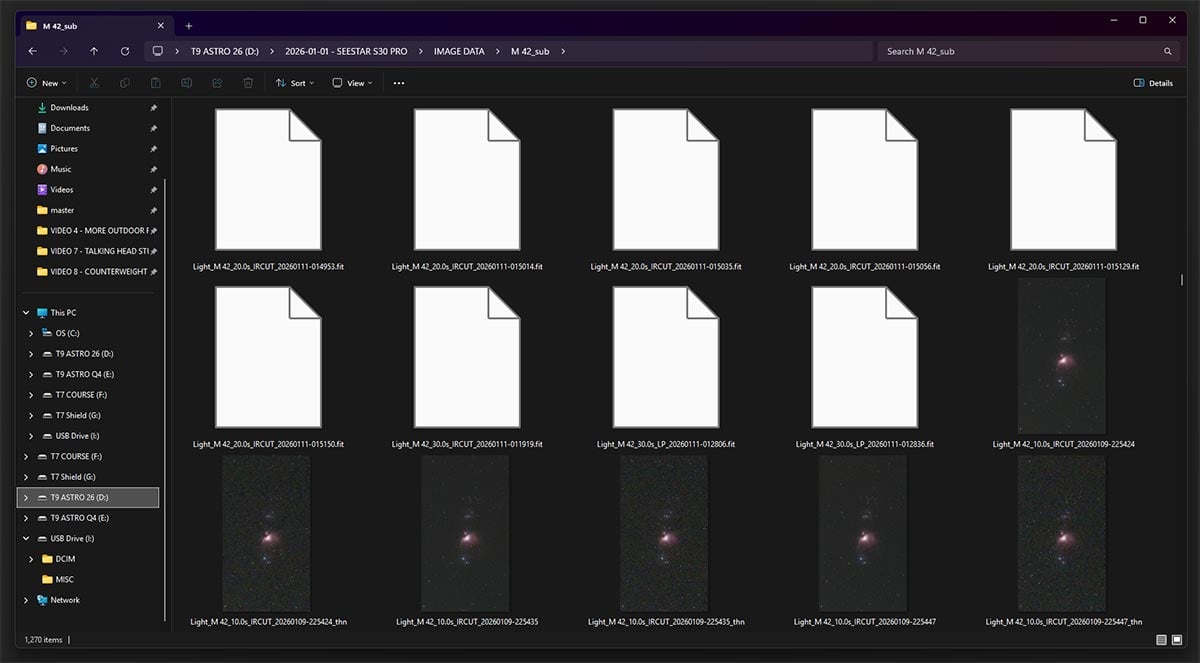Navigate up one level with the up arrow
Screen dimensions: 1200x663
coord(94,51)
